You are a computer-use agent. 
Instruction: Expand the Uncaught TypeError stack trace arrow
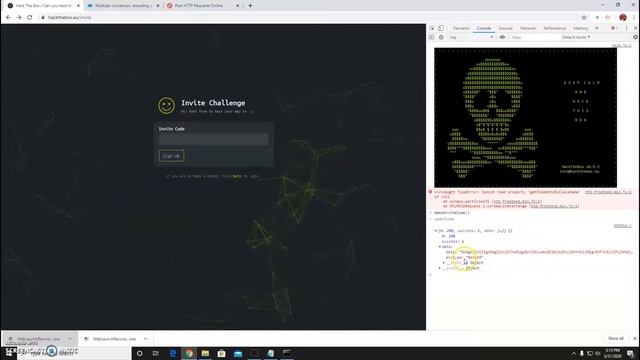point(436,192)
